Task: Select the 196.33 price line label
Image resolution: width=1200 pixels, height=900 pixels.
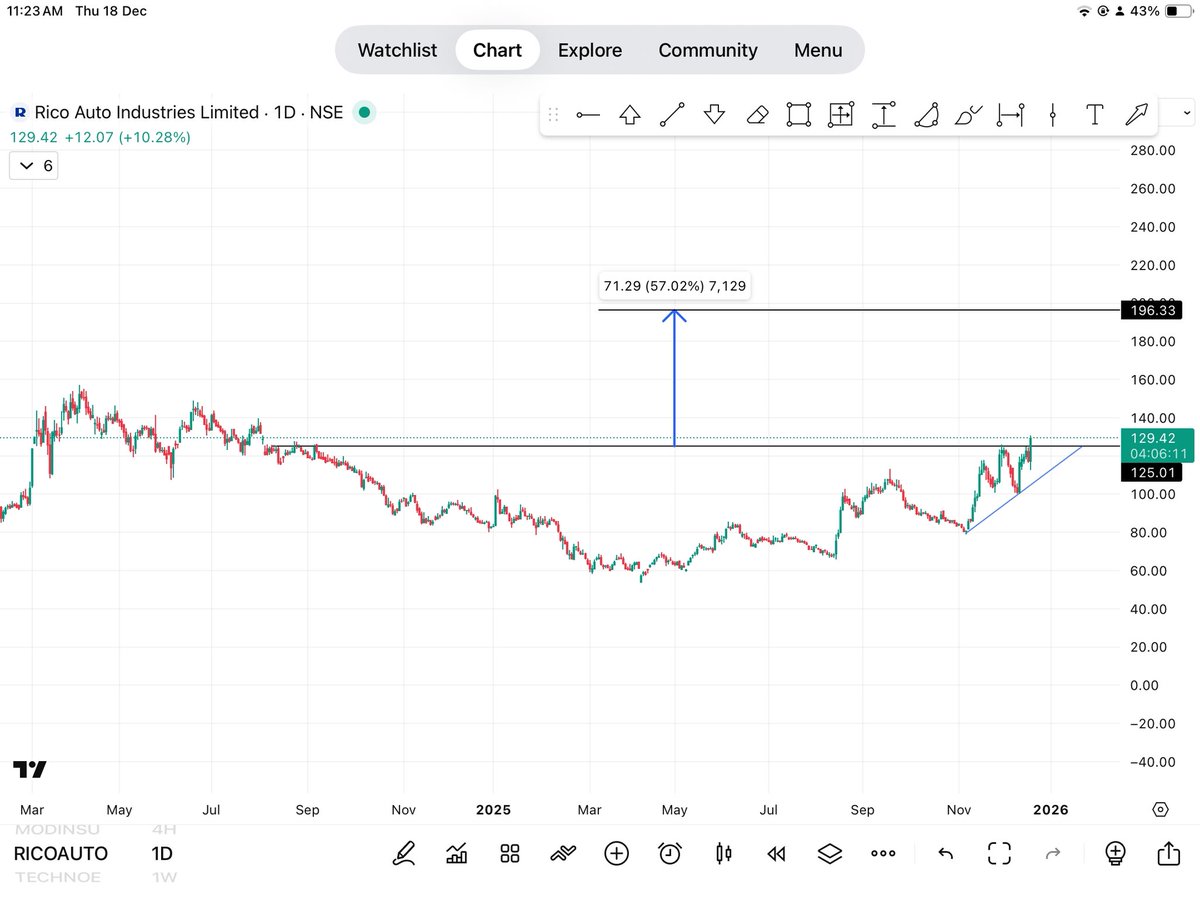Action: coord(1153,311)
